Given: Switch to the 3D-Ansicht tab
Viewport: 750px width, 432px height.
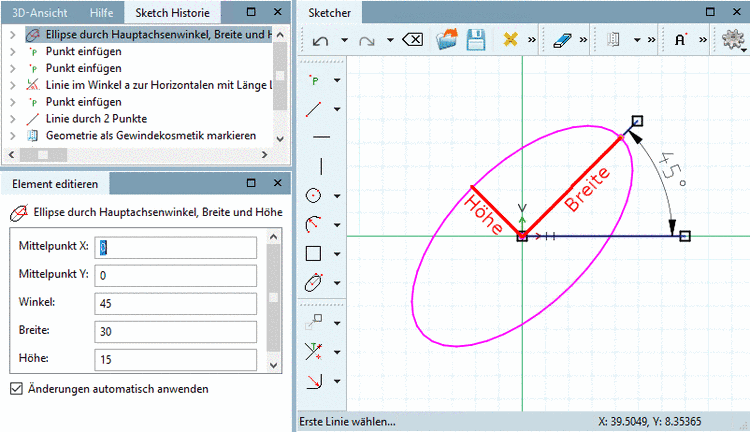Looking at the screenshot, I should tap(40, 13).
